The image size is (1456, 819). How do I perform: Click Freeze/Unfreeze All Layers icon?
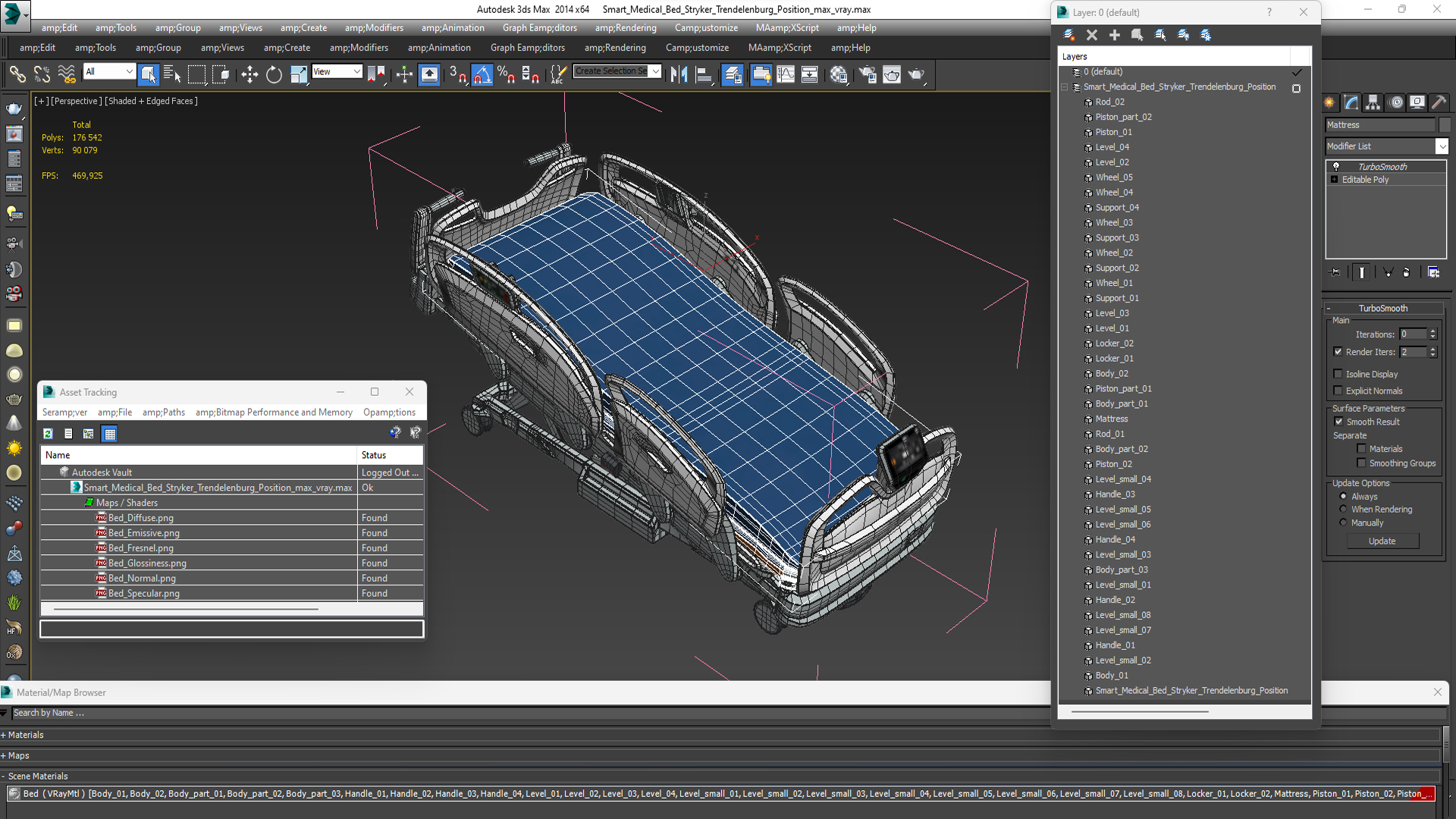pyautogui.click(x=1206, y=35)
